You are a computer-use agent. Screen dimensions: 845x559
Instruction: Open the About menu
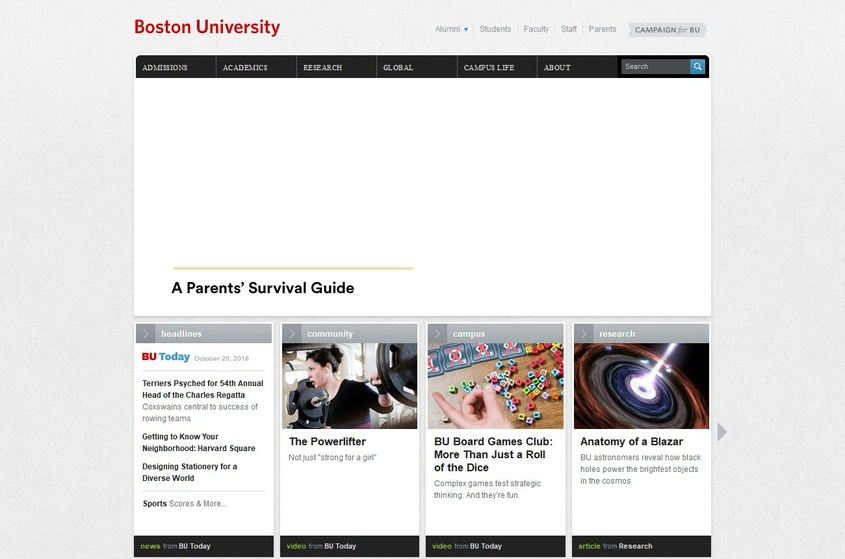tap(577, 67)
